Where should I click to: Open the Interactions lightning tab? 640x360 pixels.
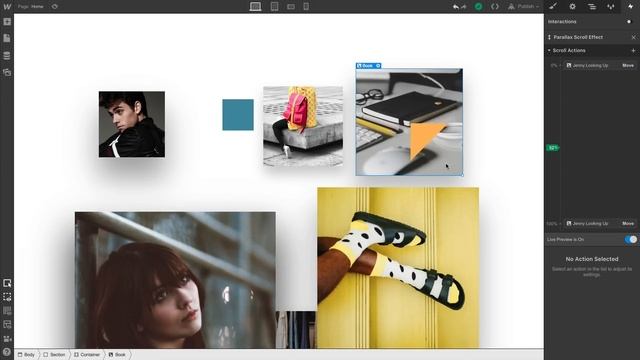(x=631, y=7)
